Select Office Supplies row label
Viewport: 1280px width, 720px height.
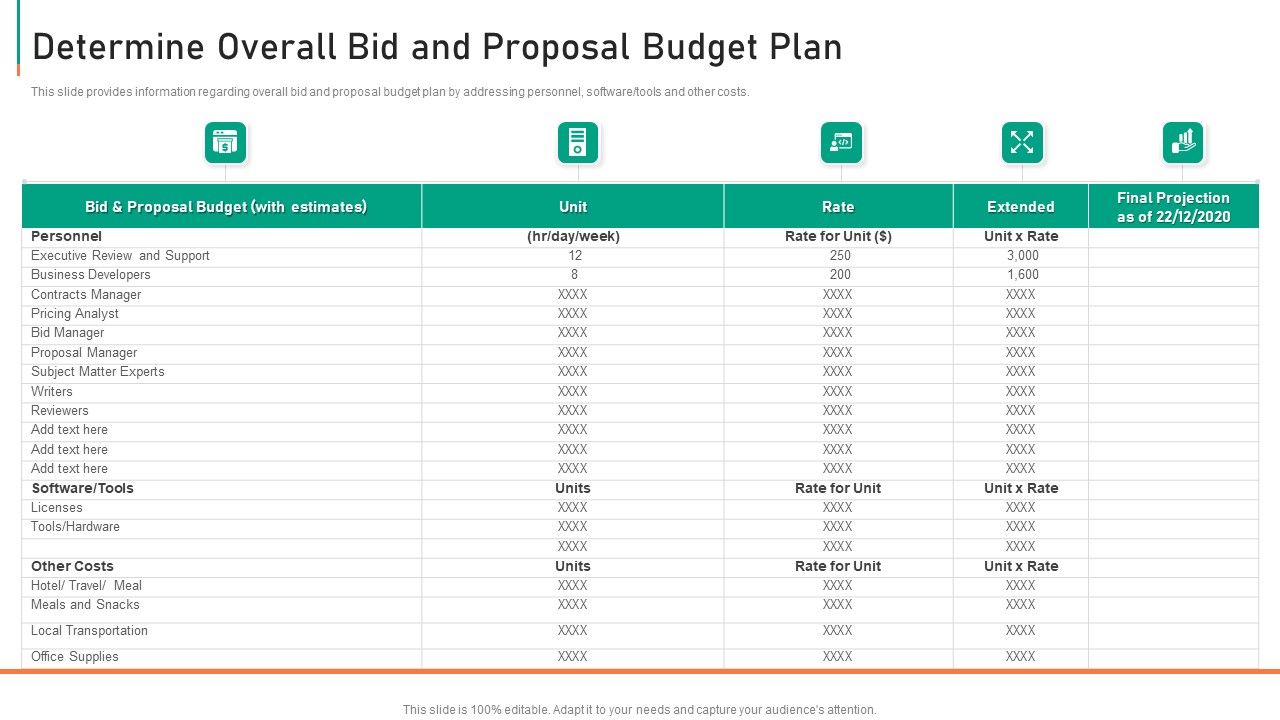coord(75,657)
